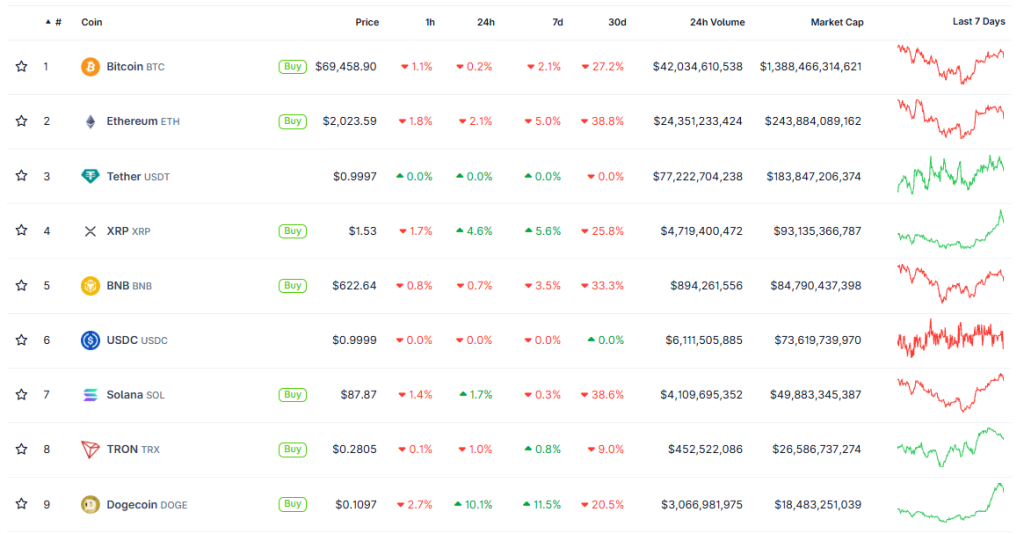
Task: Toggle the favorite star for TRON
Action: pyautogui.click(x=21, y=449)
